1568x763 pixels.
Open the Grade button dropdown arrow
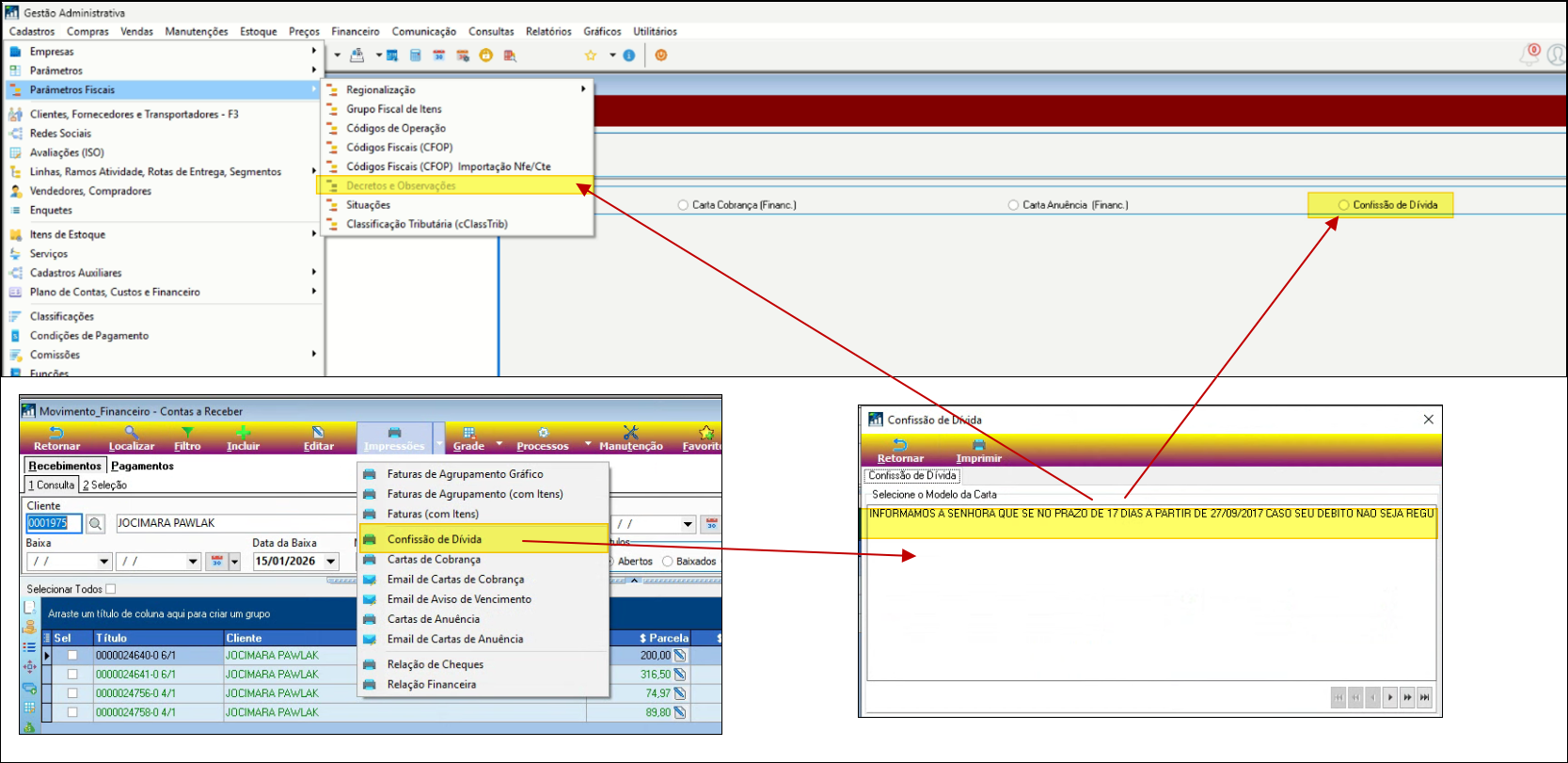click(x=499, y=443)
